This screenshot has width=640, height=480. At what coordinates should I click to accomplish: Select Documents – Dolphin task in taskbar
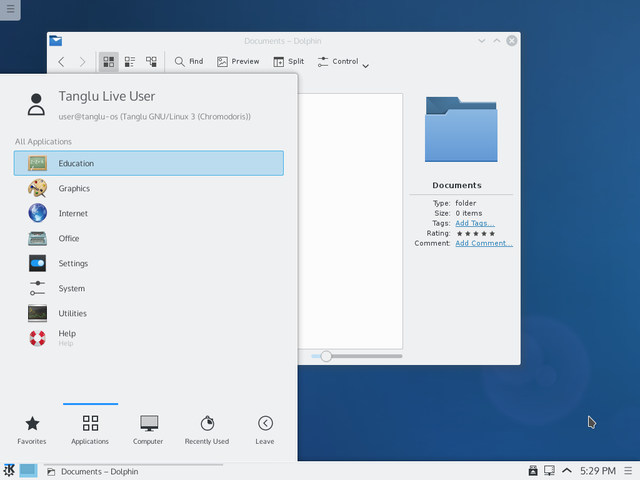pos(133,471)
